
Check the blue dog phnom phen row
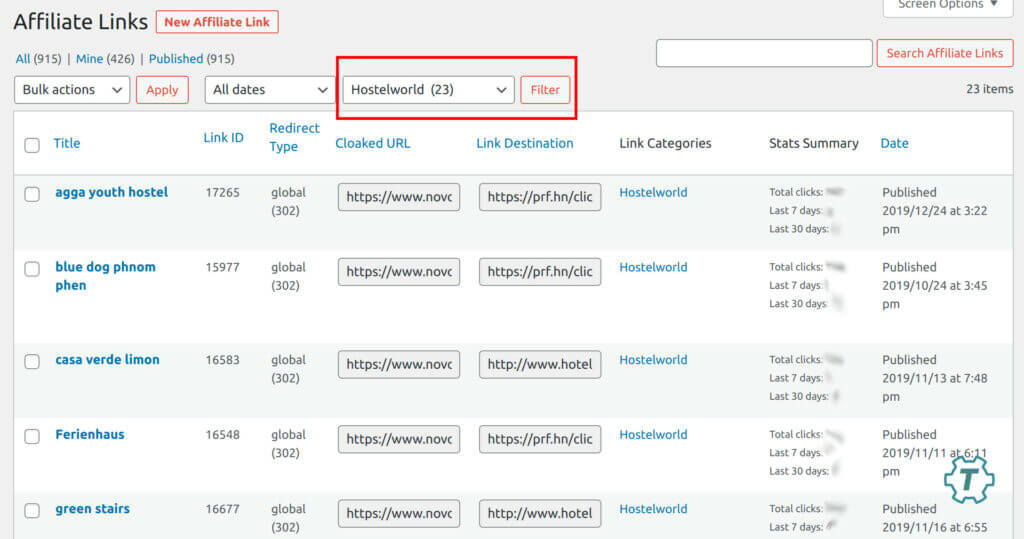pos(32,269)
